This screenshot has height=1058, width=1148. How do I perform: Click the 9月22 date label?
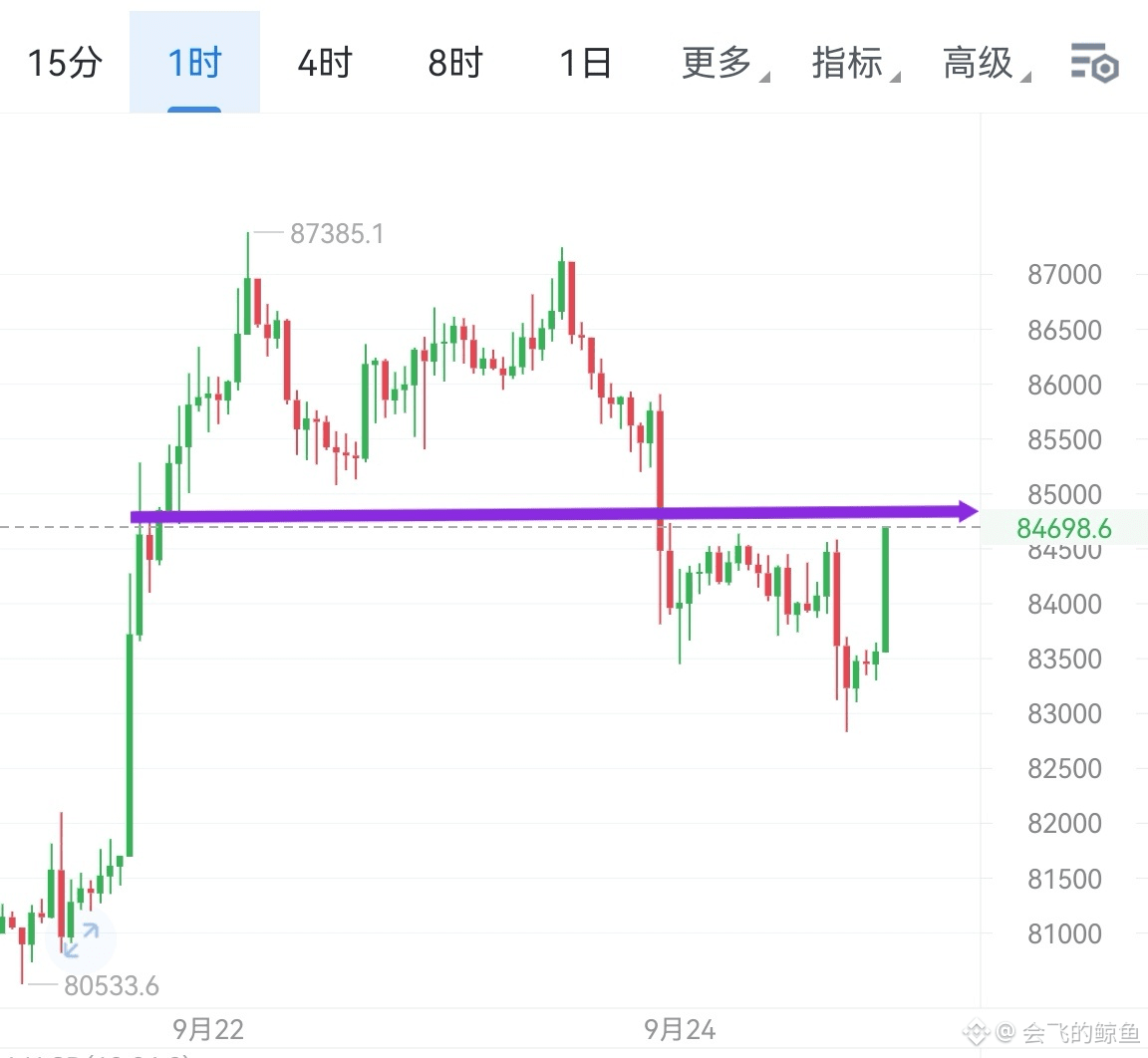[x=208, y=1029]
